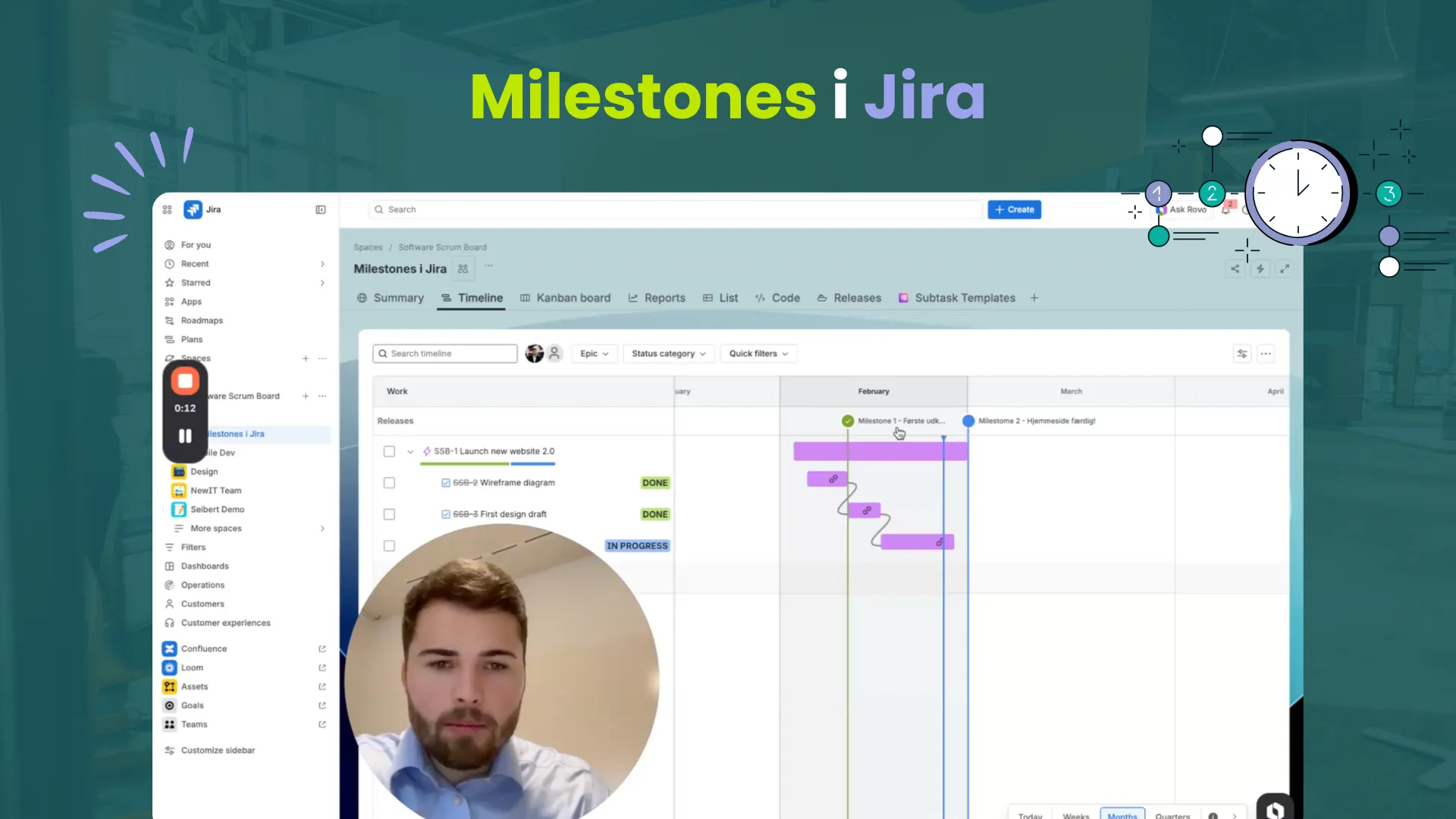
Task: Check the SSB-2 Wireframe diagram checkbox
Action: click(x=389, y=482)
